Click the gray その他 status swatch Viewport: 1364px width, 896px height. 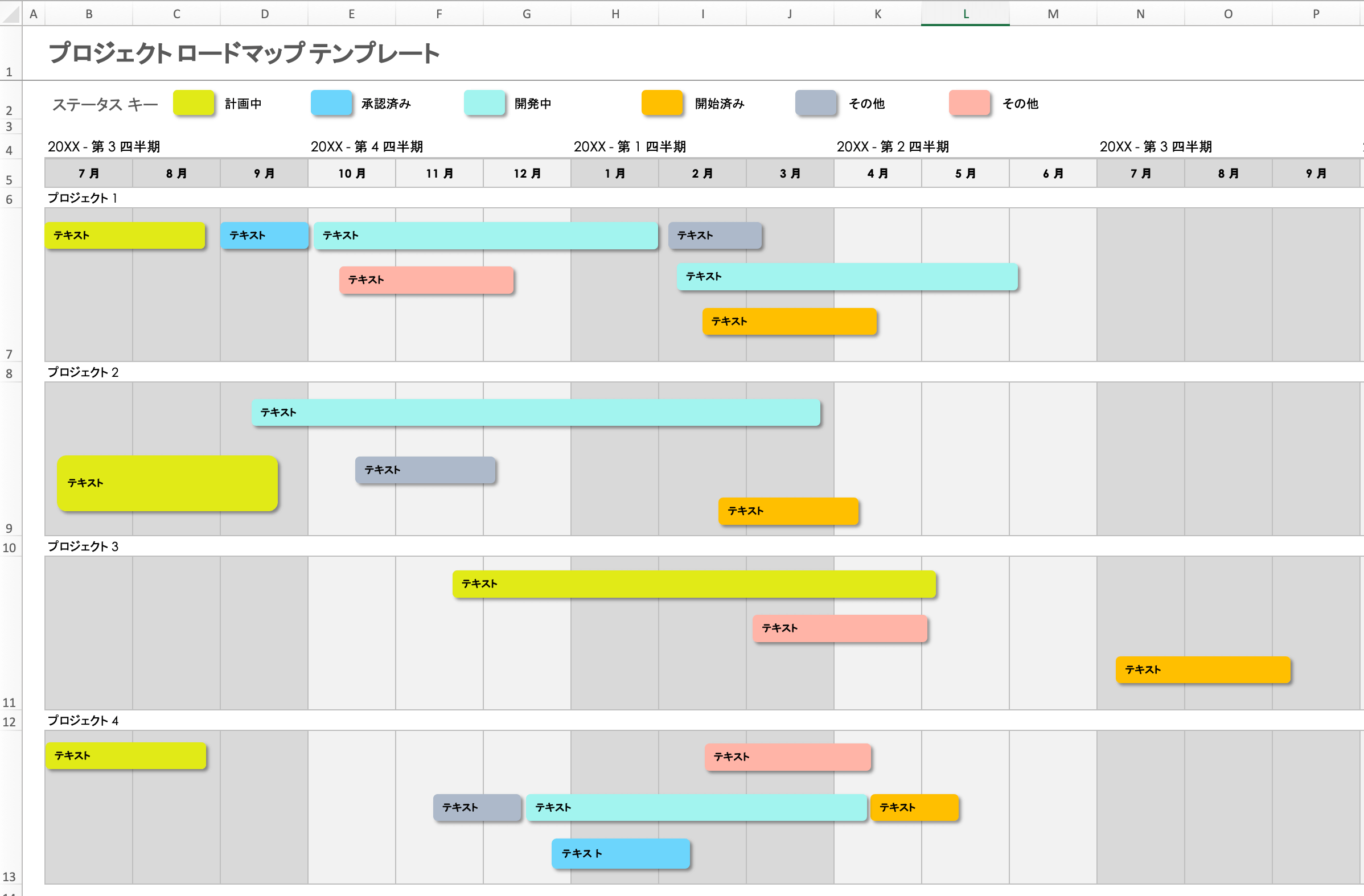pos(816,103)
